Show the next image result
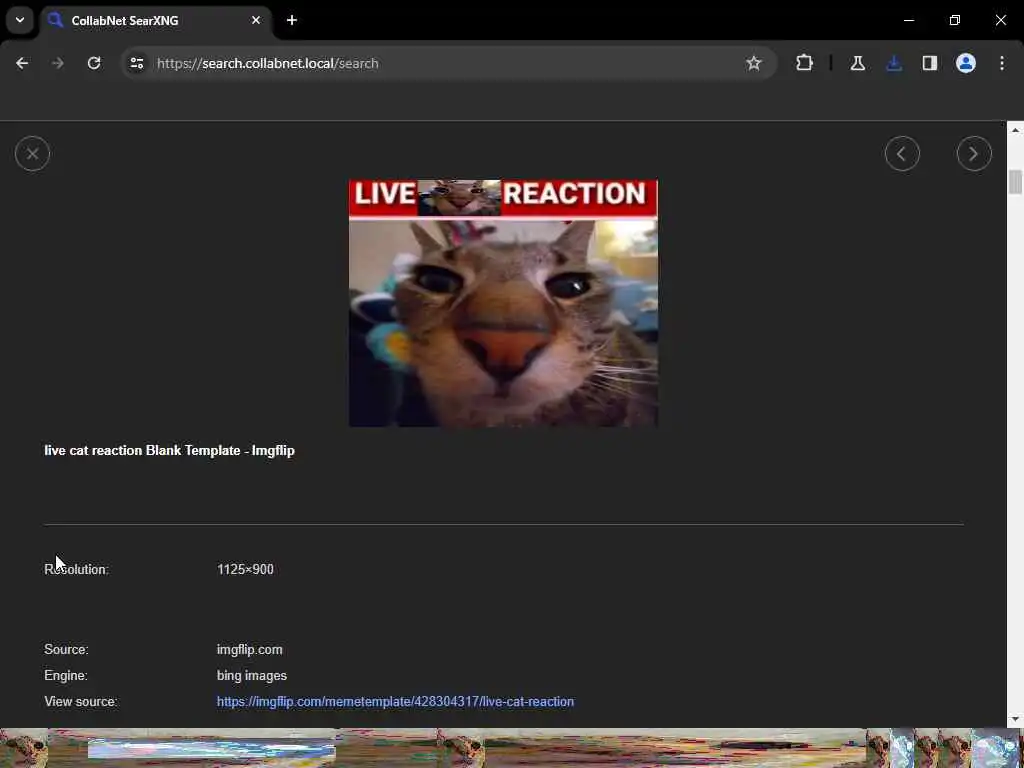 click(x=974, y=153)
